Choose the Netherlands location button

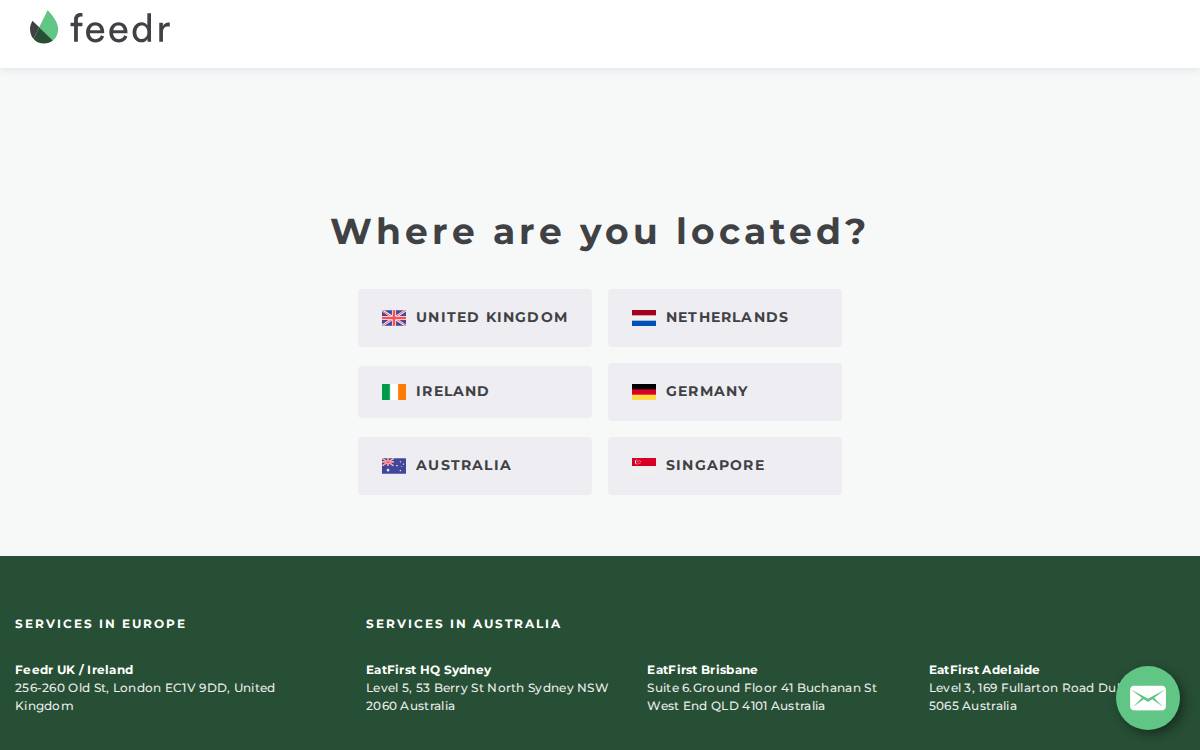point(725,318)
